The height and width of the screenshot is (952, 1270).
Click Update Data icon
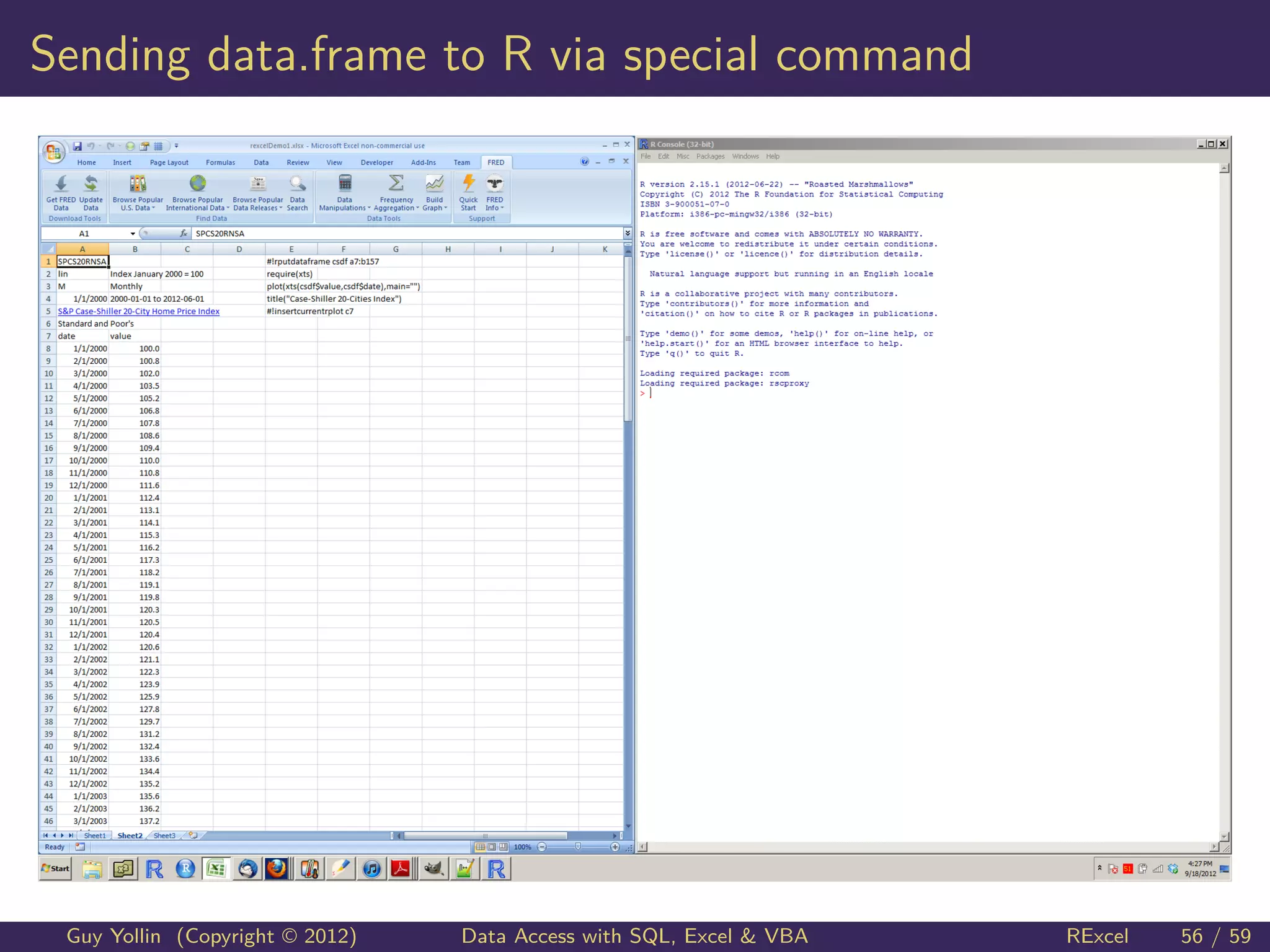pos(91,193)
